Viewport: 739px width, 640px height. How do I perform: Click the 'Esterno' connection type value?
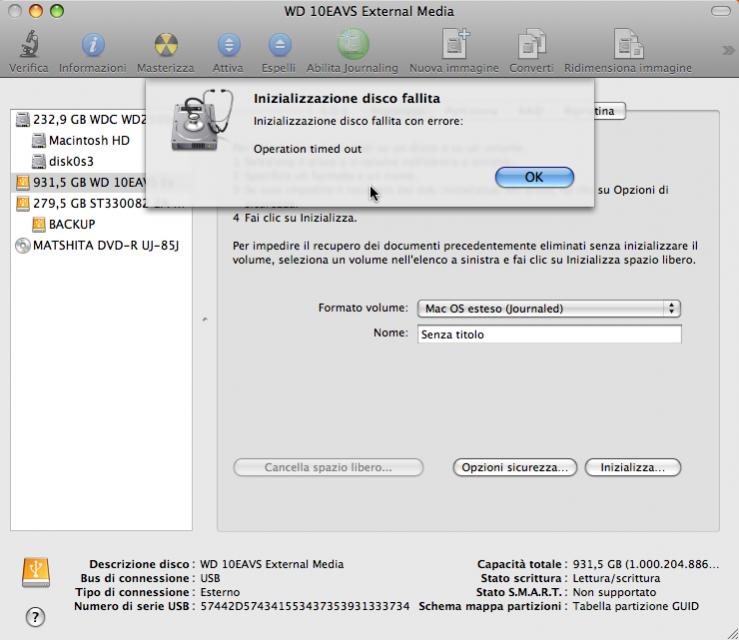220,592
